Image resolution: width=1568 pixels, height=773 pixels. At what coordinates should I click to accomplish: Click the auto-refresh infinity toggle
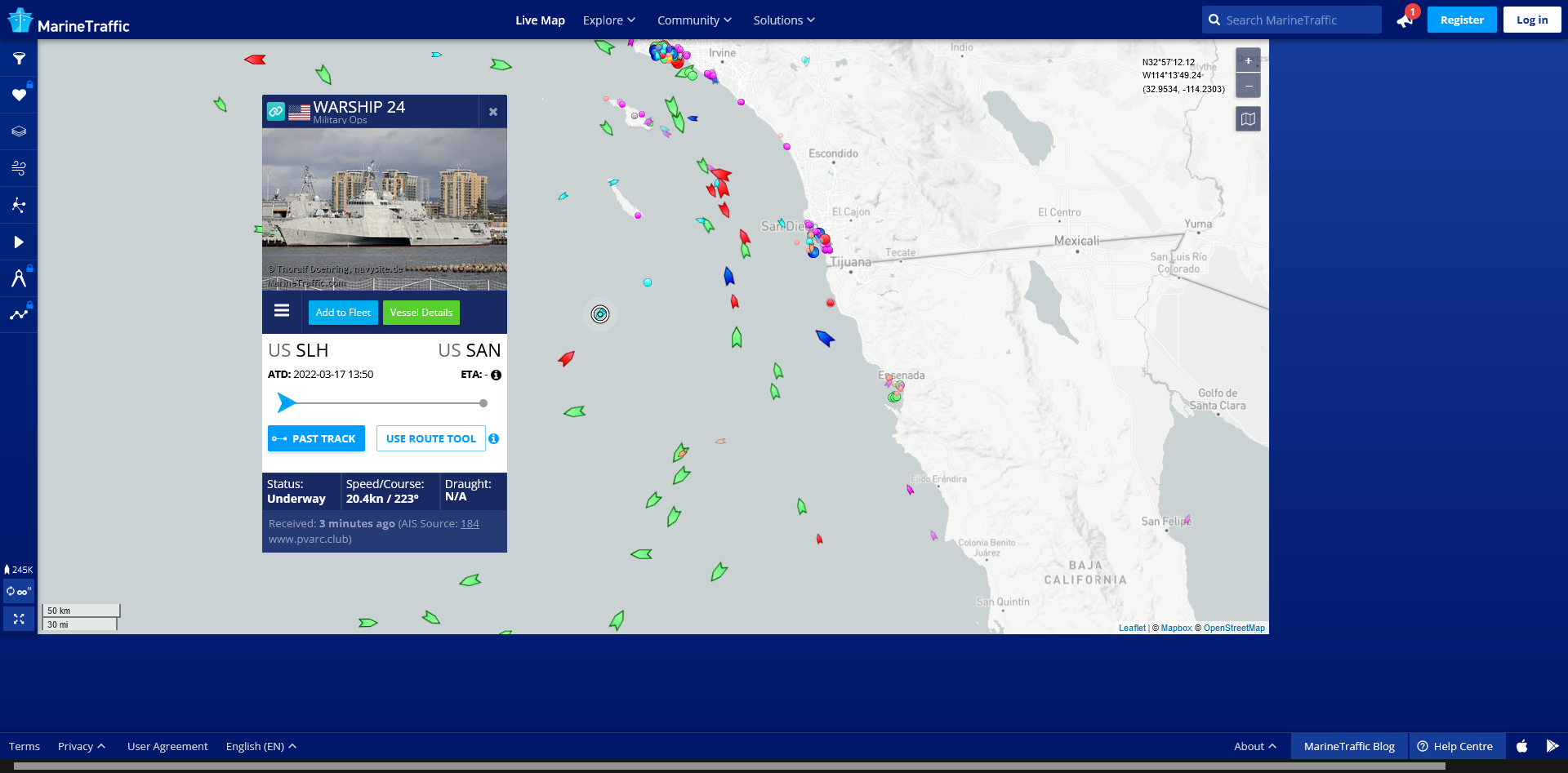coord(19,591)
